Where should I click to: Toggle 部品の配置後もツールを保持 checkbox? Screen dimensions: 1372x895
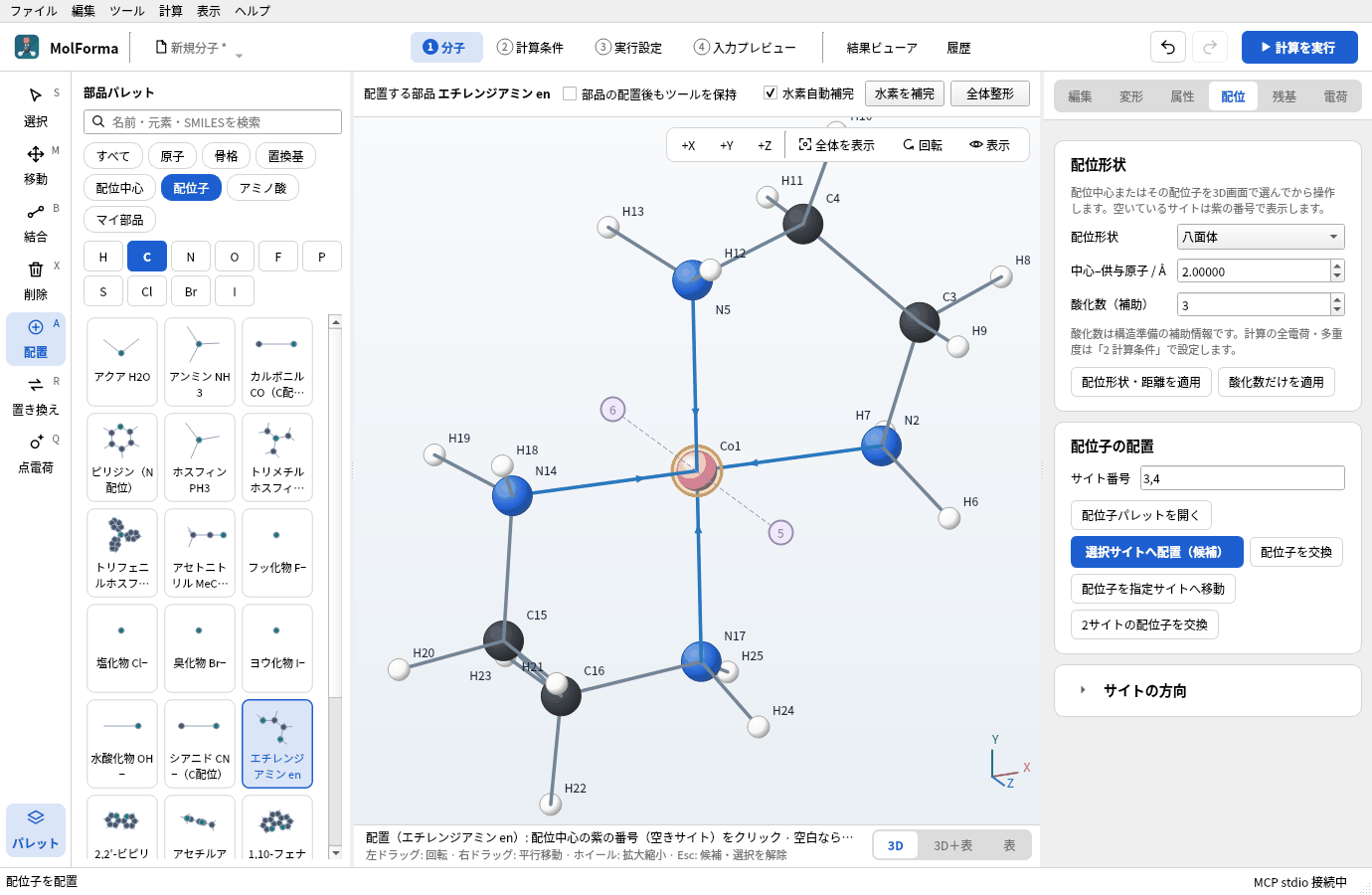570,93
